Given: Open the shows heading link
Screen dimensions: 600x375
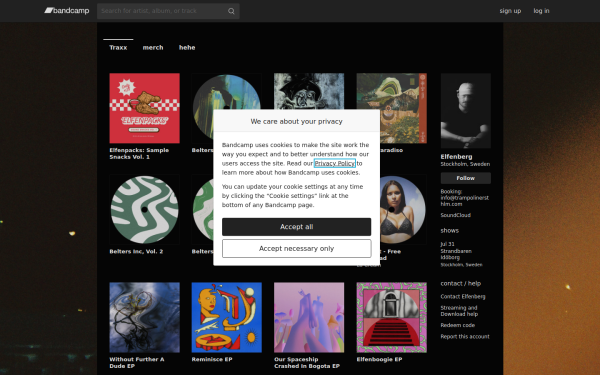Looking at the screenshot, I should point(450,230).
